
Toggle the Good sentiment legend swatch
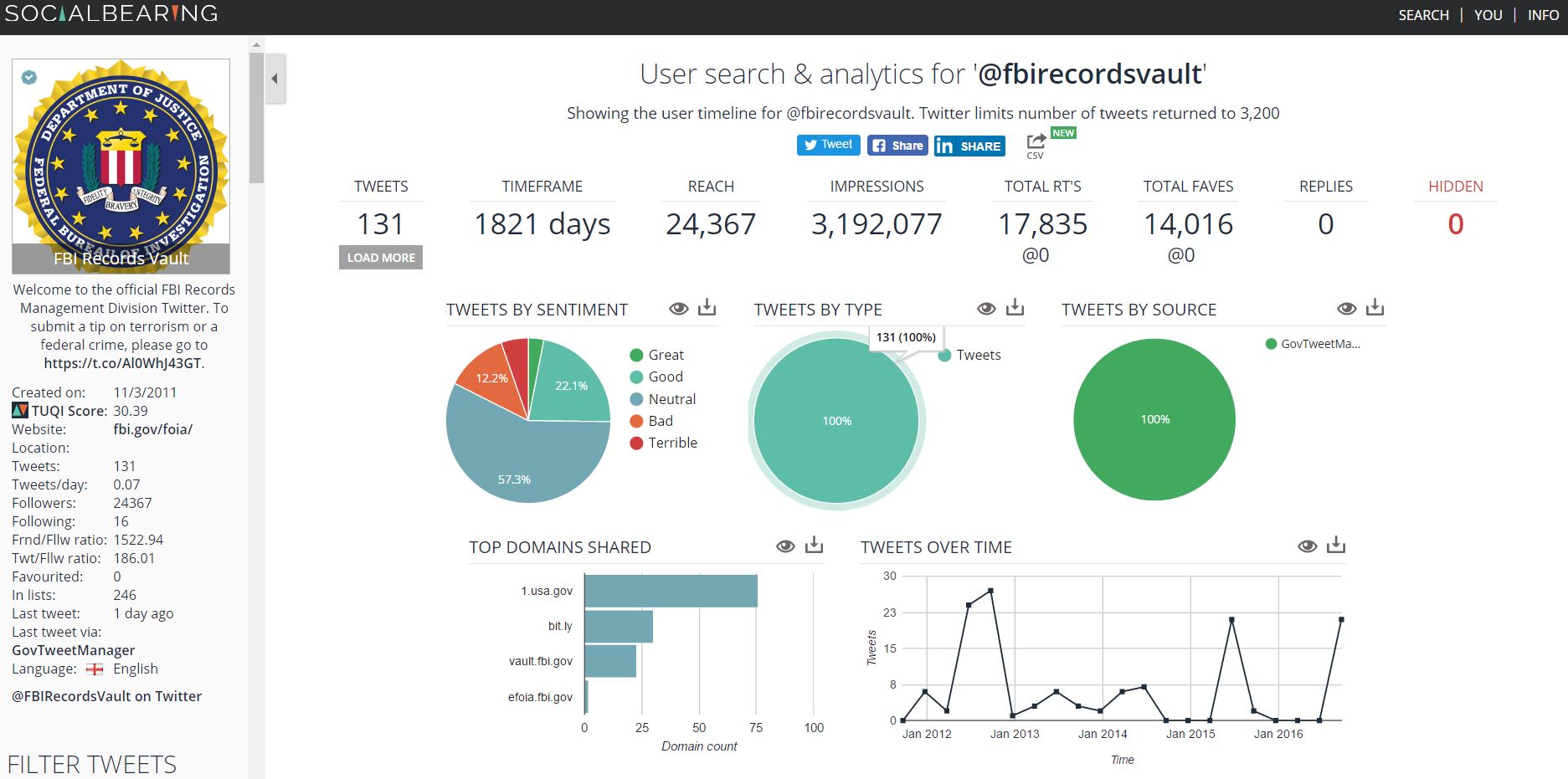[636, 377]
